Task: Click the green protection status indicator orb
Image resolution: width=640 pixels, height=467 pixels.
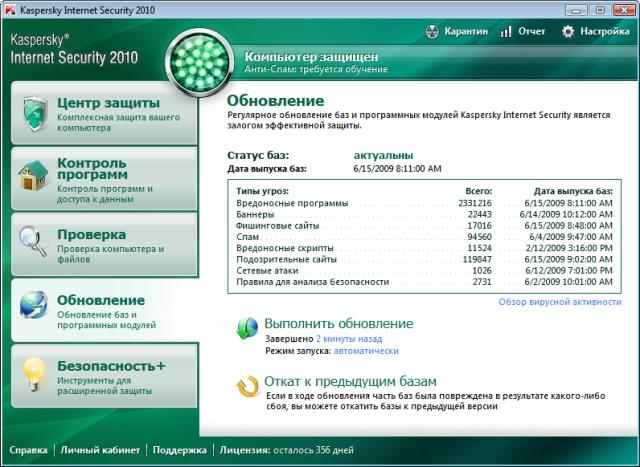Action: click(200, 62)
